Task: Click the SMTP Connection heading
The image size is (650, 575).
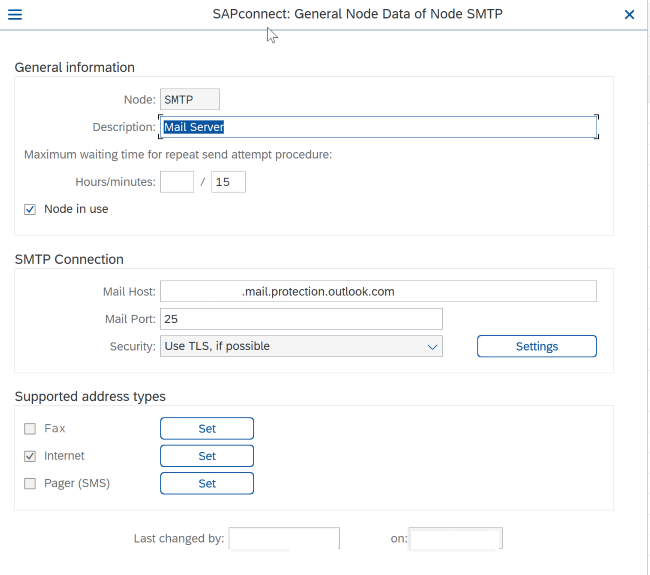Action: point(69,259)
